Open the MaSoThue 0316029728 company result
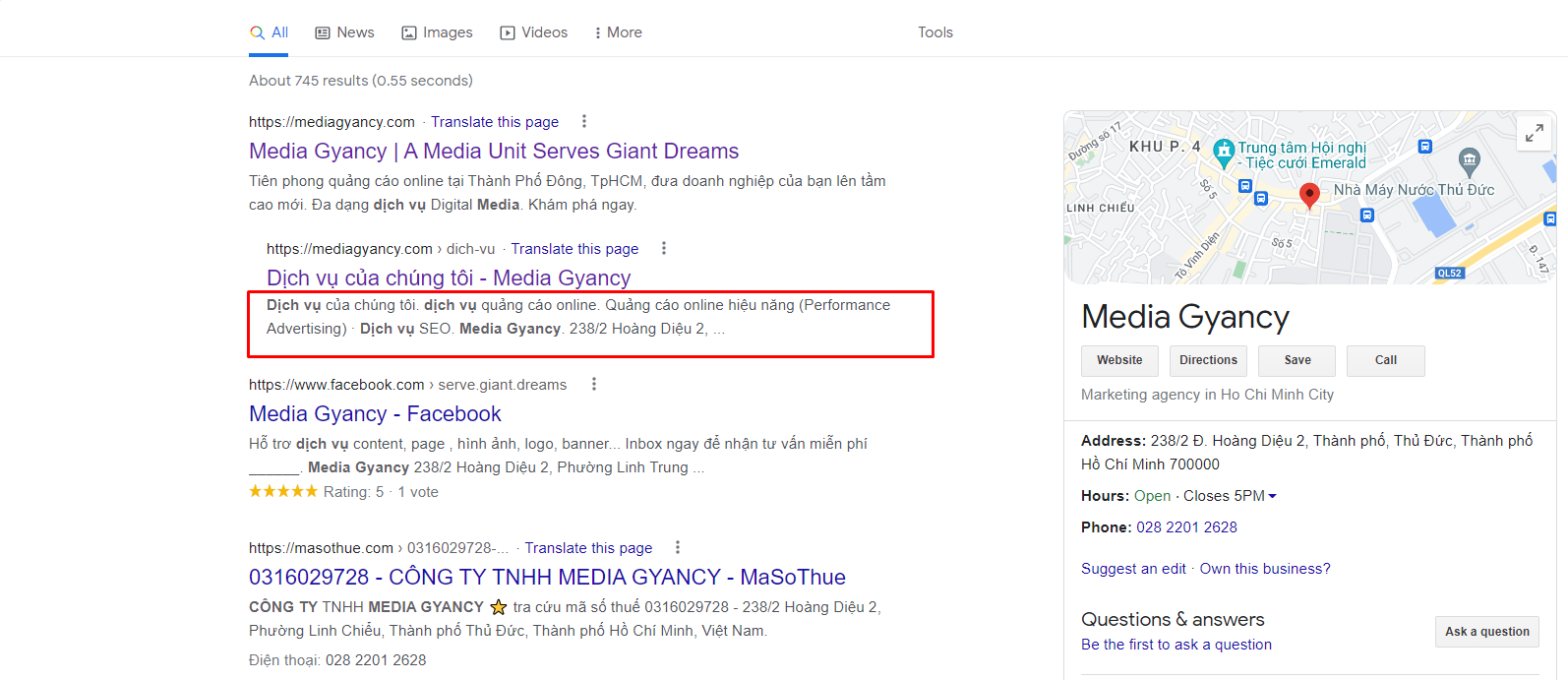Screen dimensions: 1568x680 547,577
